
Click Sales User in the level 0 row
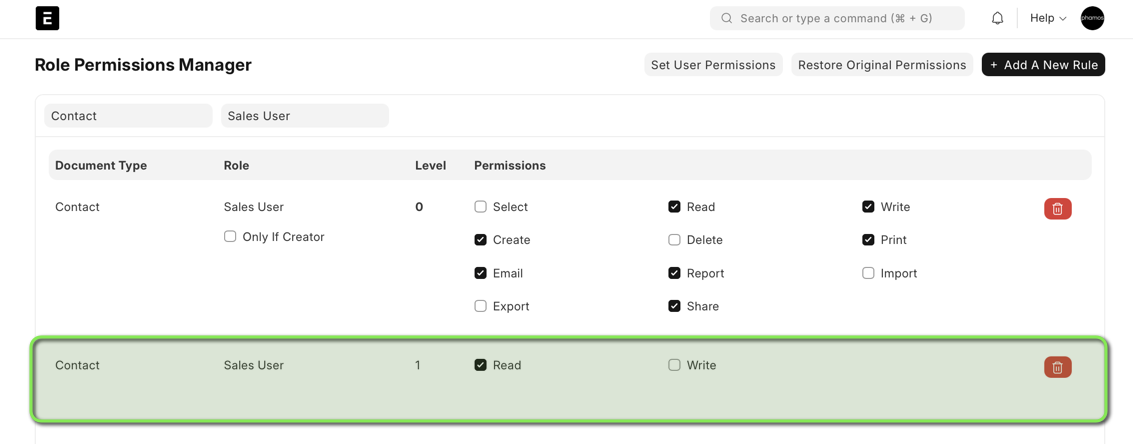pos(254,207)
